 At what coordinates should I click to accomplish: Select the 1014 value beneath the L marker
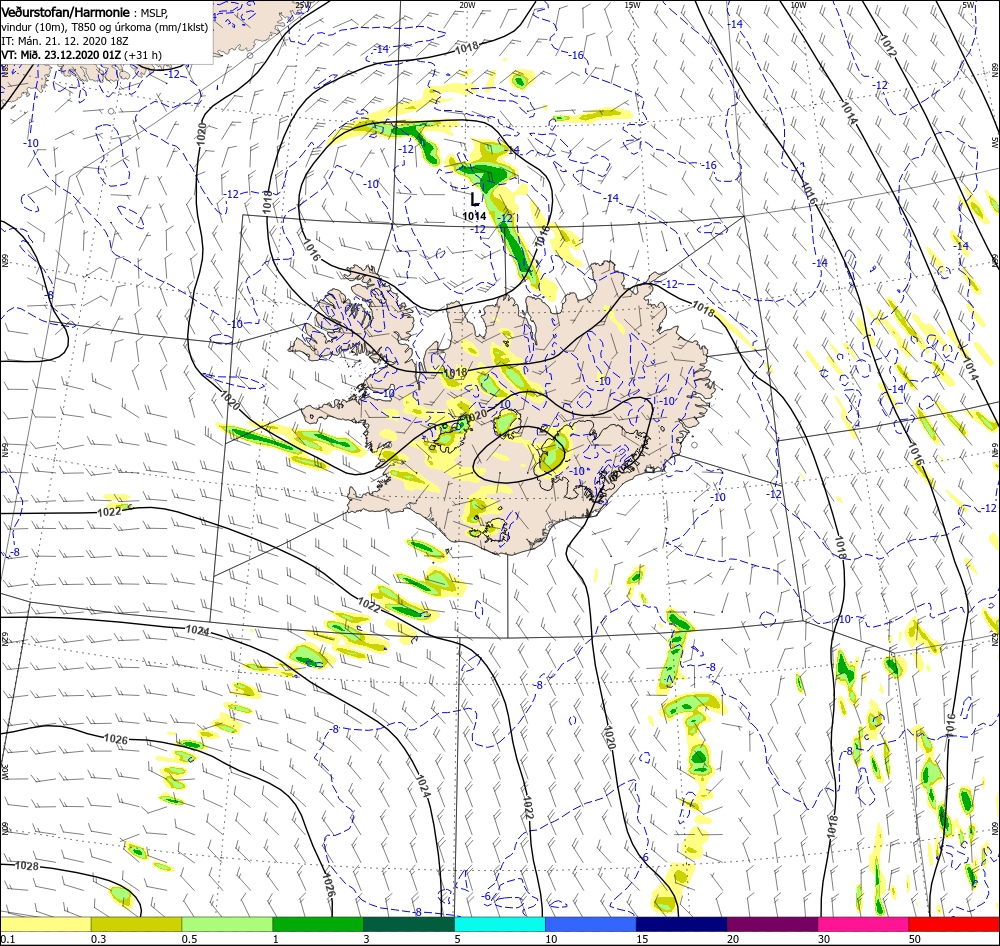click(x=474, y=216)
